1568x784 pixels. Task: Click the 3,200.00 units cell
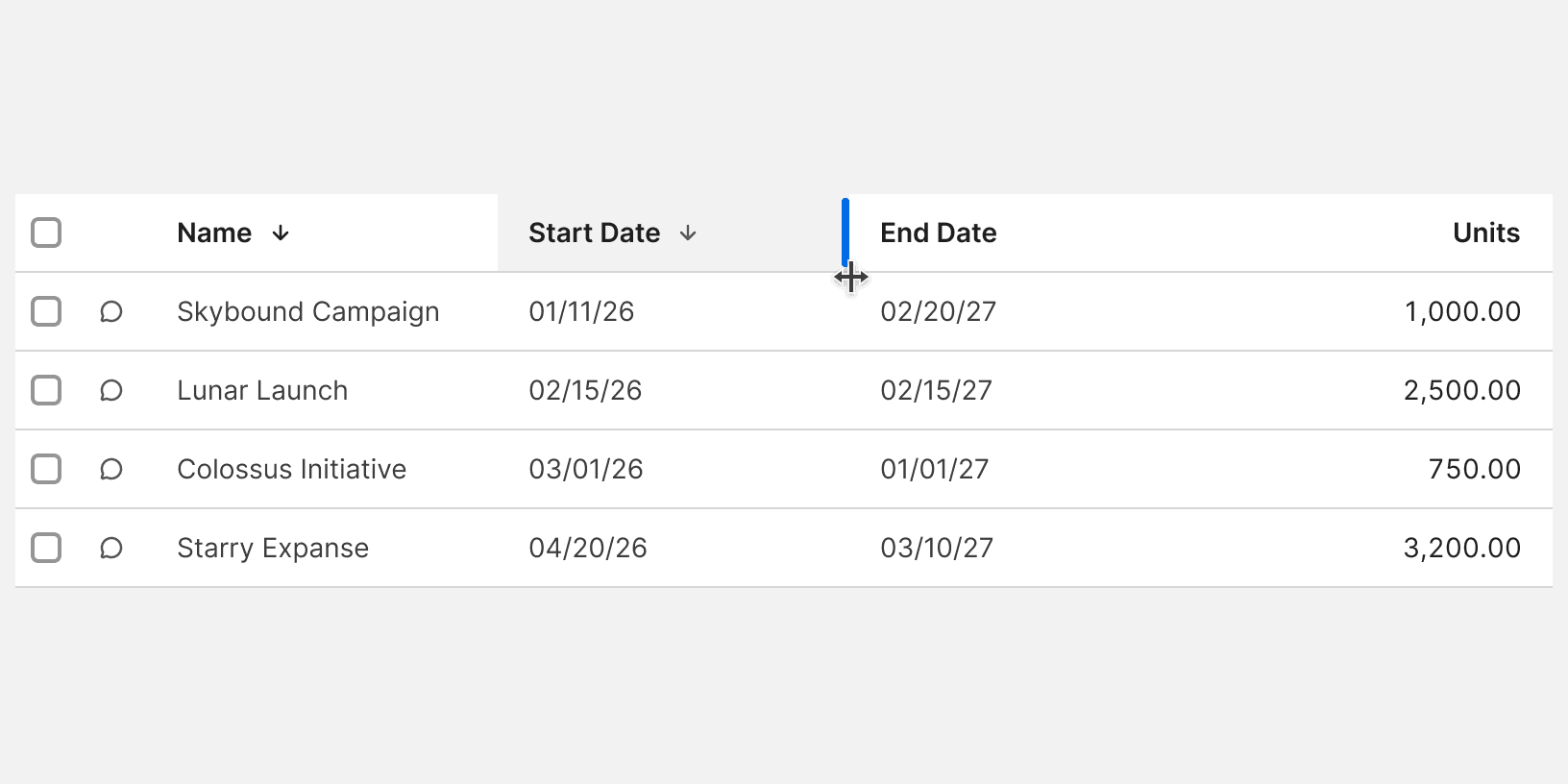[1461, 549]
